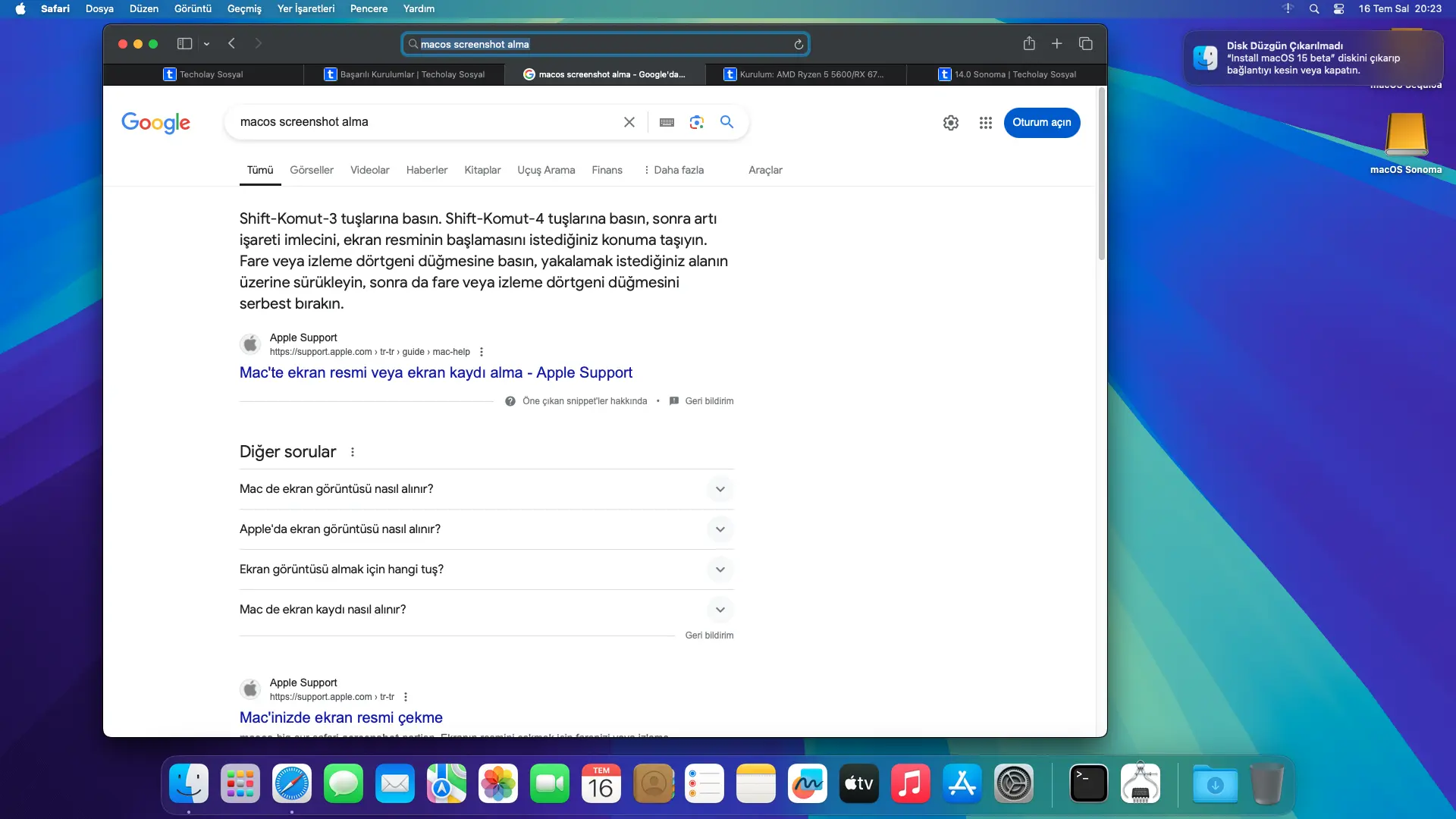Open Finder from the Dock
1456x819 pixels.
(x=189, y=784)
